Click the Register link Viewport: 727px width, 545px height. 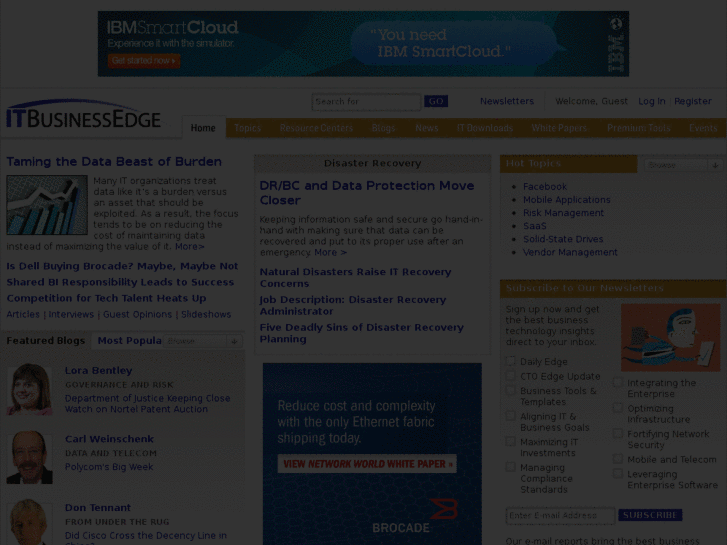coord(693,101)
